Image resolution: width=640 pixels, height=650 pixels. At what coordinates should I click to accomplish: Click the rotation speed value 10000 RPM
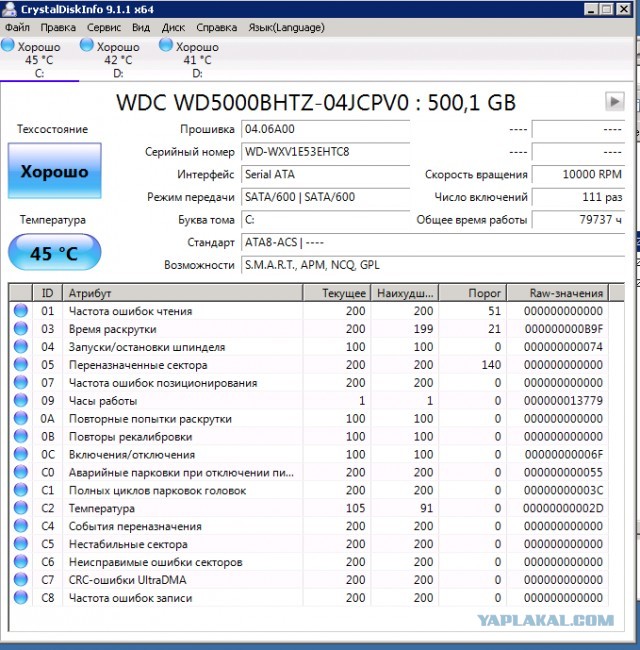coord(578,174)
